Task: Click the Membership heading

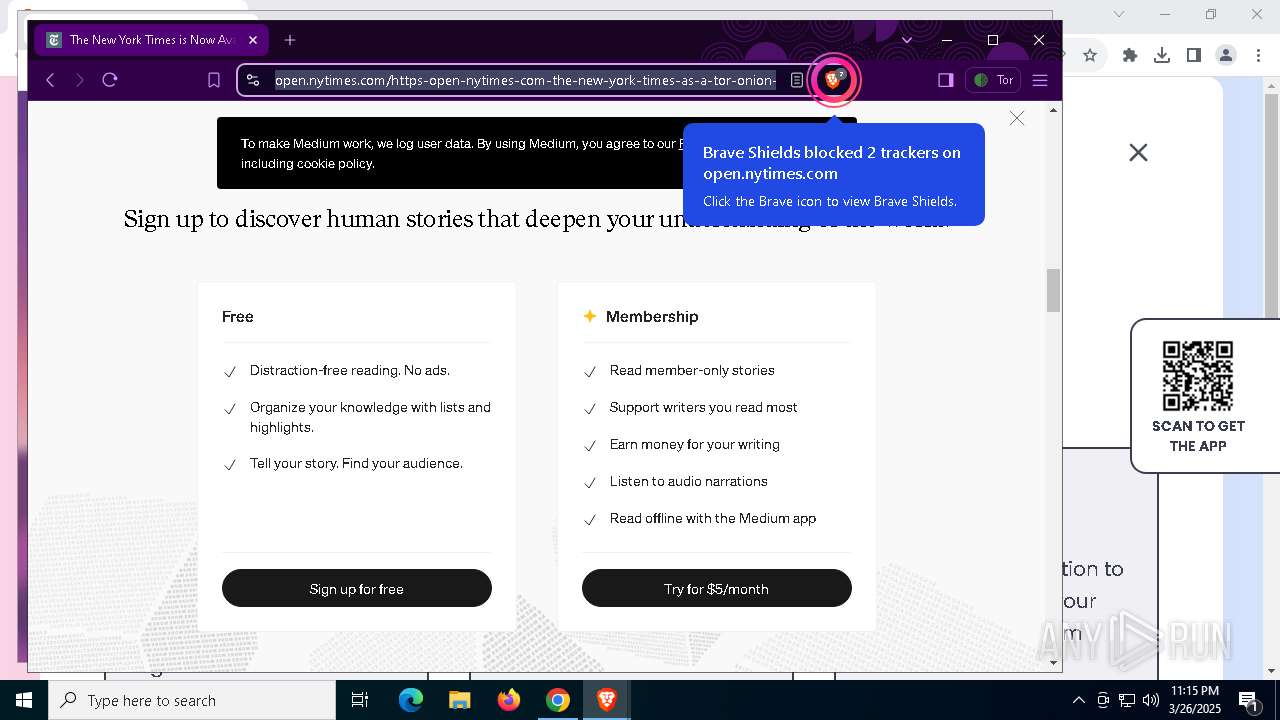Action: pyautogui.click(x=652, y=316)
